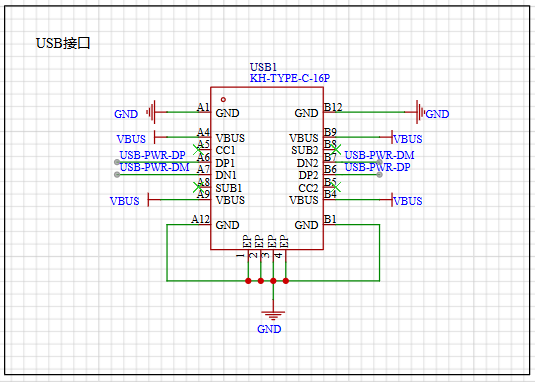Click the no-connect marker on SUB1 pin A8
The height and width of the screenshot is (382, 535).
click(198, 187)
